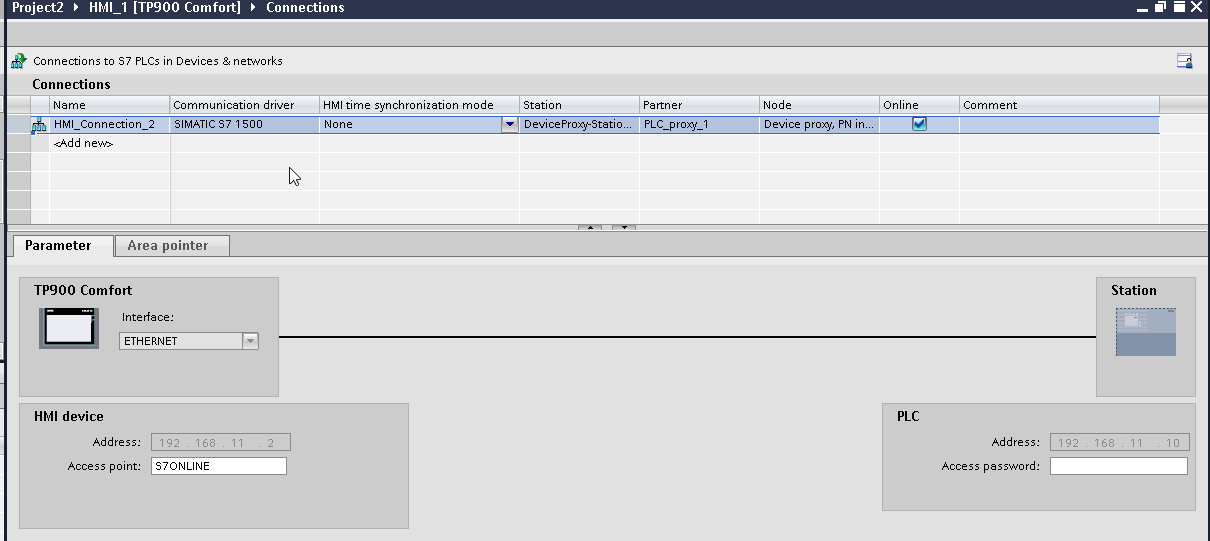This screenshot has width=1210, height=541.
Task: Click the Node column header
Action: pos(820,105)
